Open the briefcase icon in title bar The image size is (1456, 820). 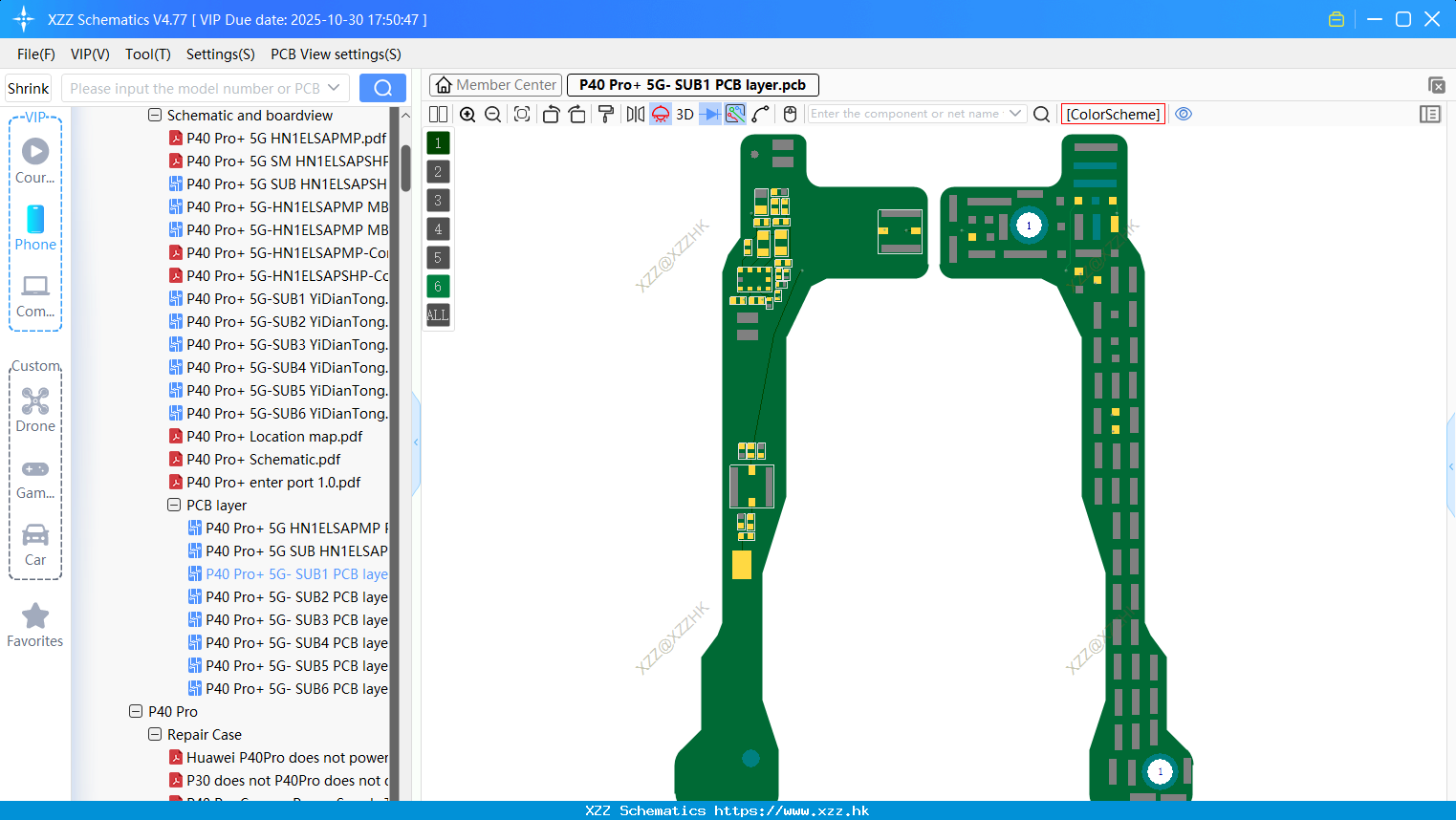[x=1336, y=19]
